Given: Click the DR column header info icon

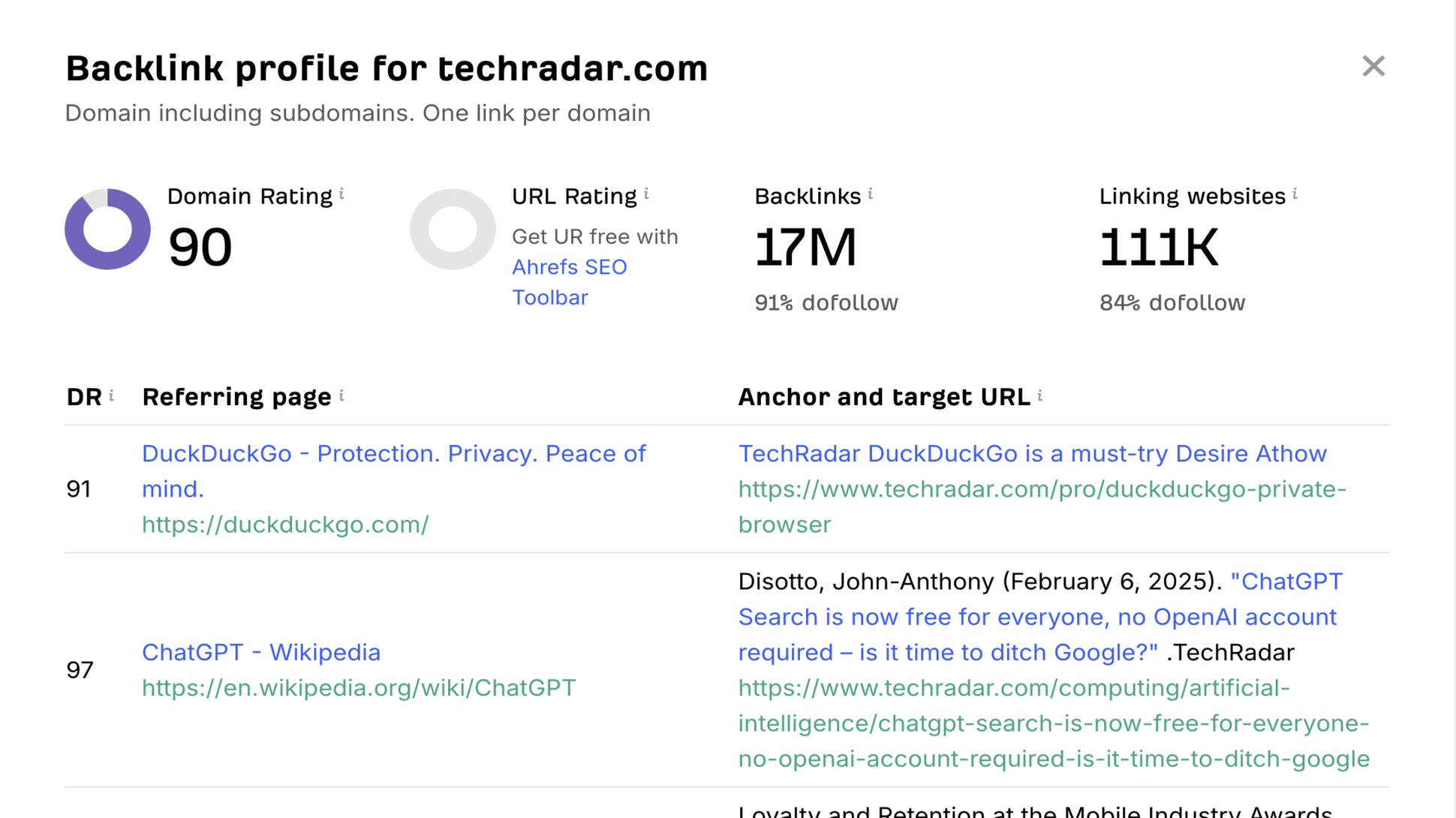Looking at the screenshot, I should pos(111,395).
